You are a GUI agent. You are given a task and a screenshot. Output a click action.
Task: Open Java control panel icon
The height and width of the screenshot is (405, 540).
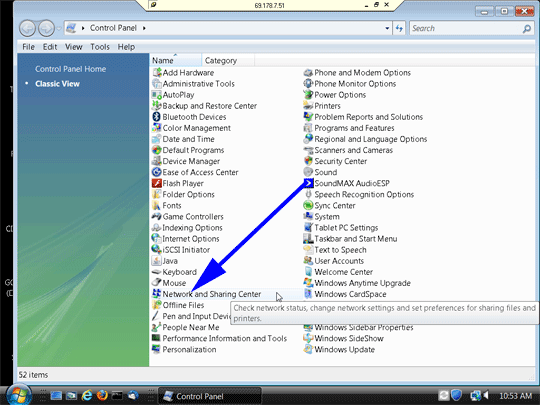tap(157, 261)
